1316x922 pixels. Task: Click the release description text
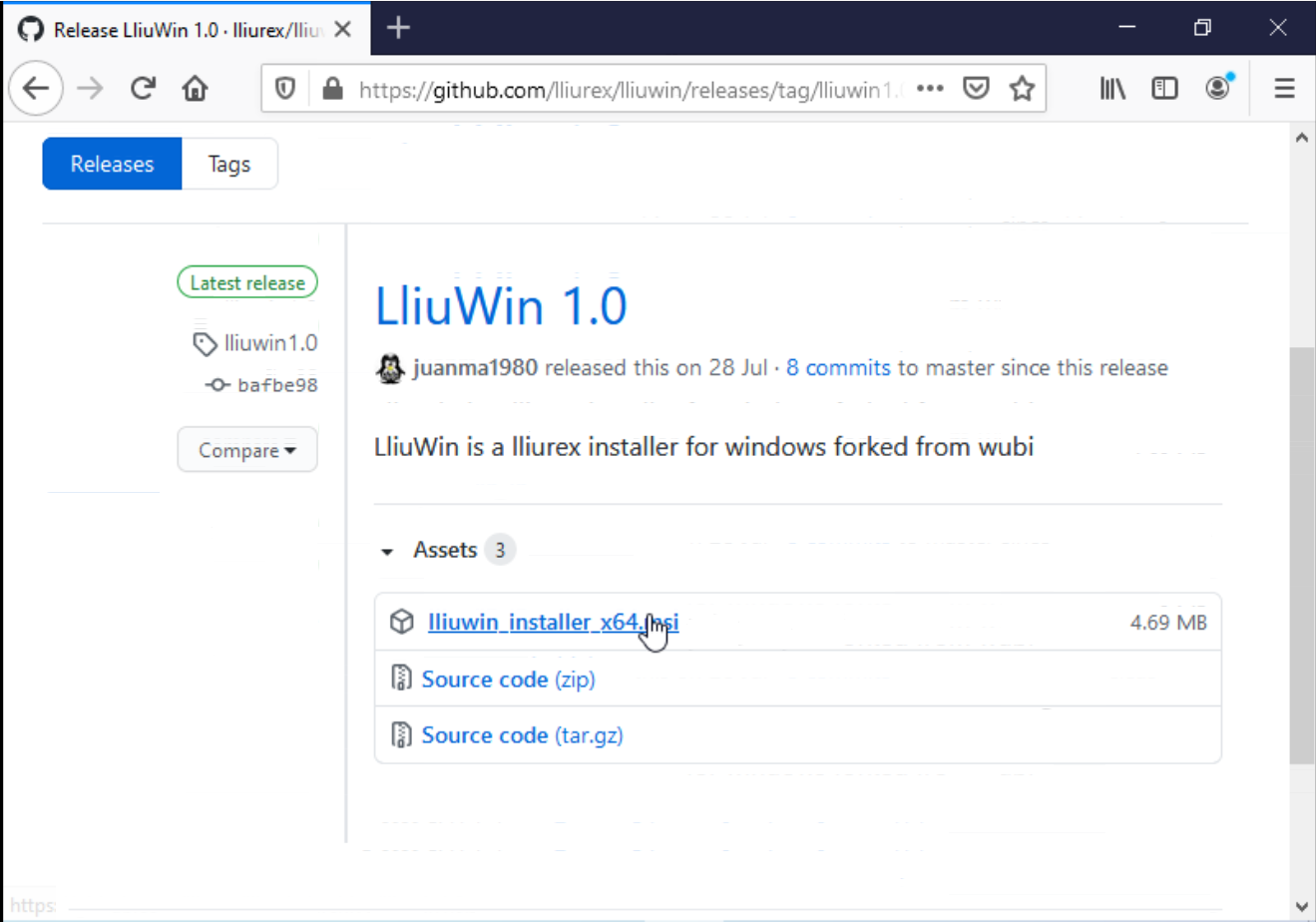click(x=703, y=446)
